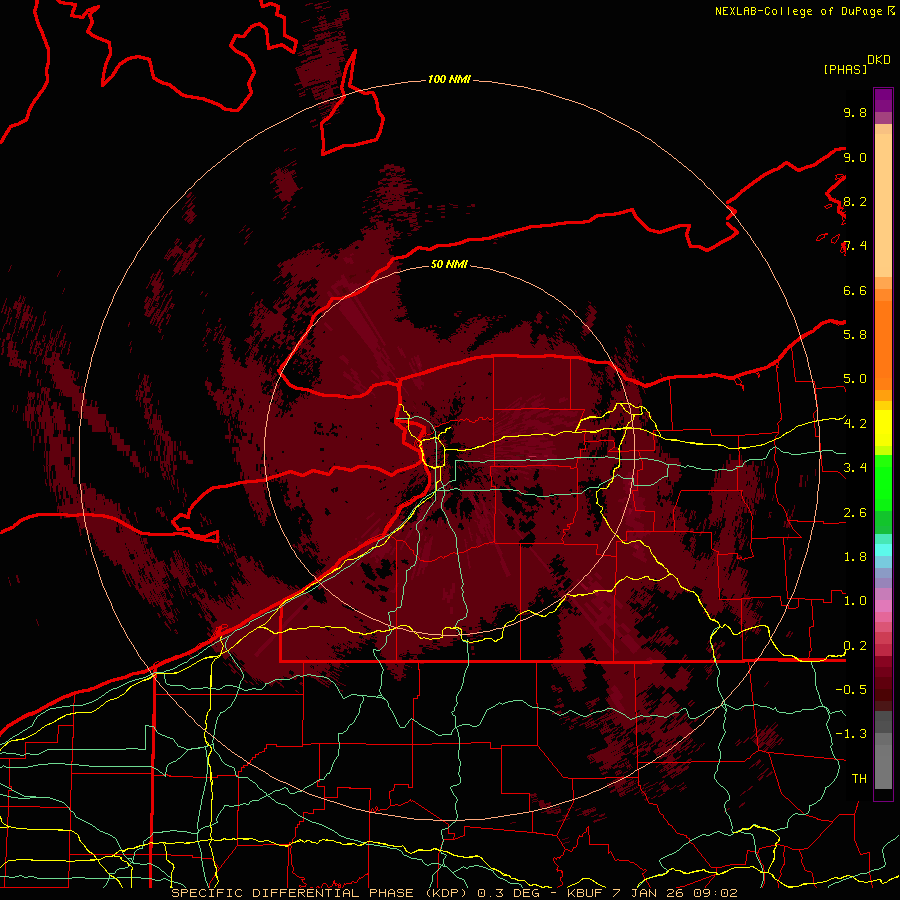Click the 0.2 scale value
The image size is (900, 900).
click(855, 646)
